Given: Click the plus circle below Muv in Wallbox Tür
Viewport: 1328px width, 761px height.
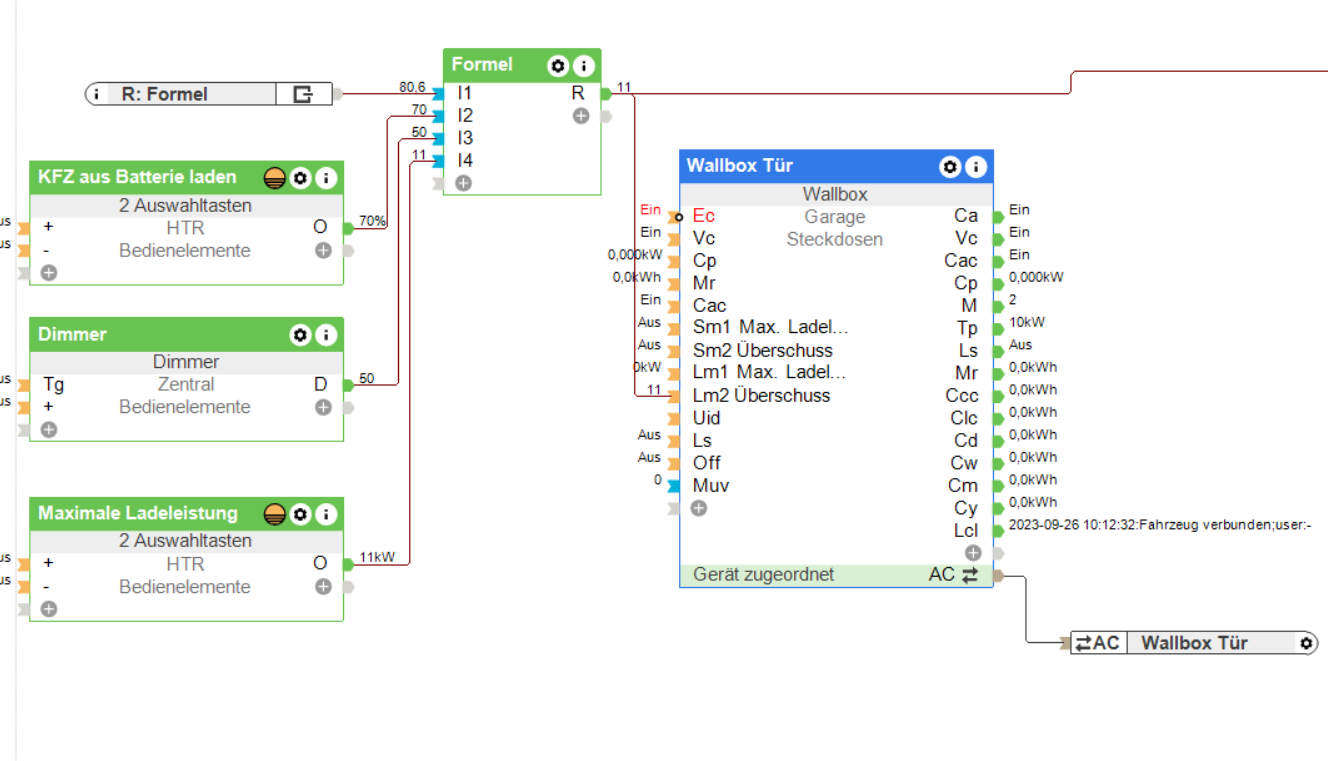Looking at the screenshot, I should pyautogui.click(x=698, y=508).
